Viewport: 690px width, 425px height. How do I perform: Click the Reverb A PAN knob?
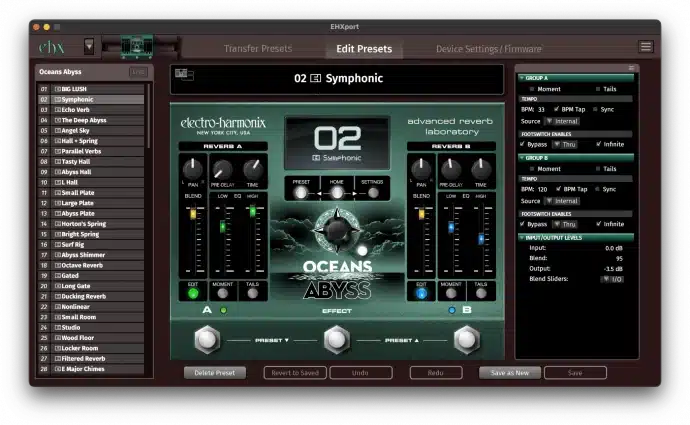pyautogui.click(x=193, y=168)
